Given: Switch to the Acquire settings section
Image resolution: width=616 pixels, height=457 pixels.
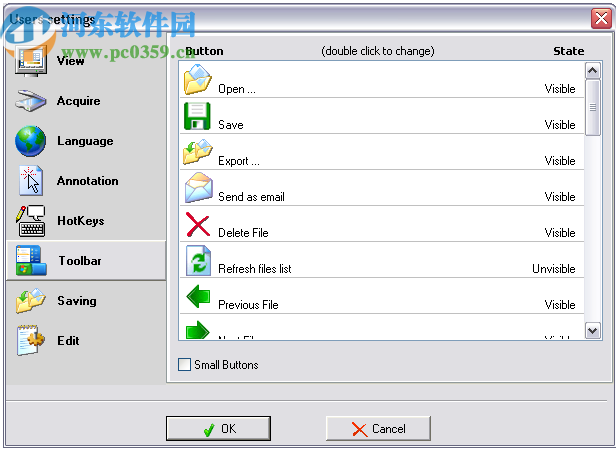Looking at the screenshot, I should tap(86, 101).
